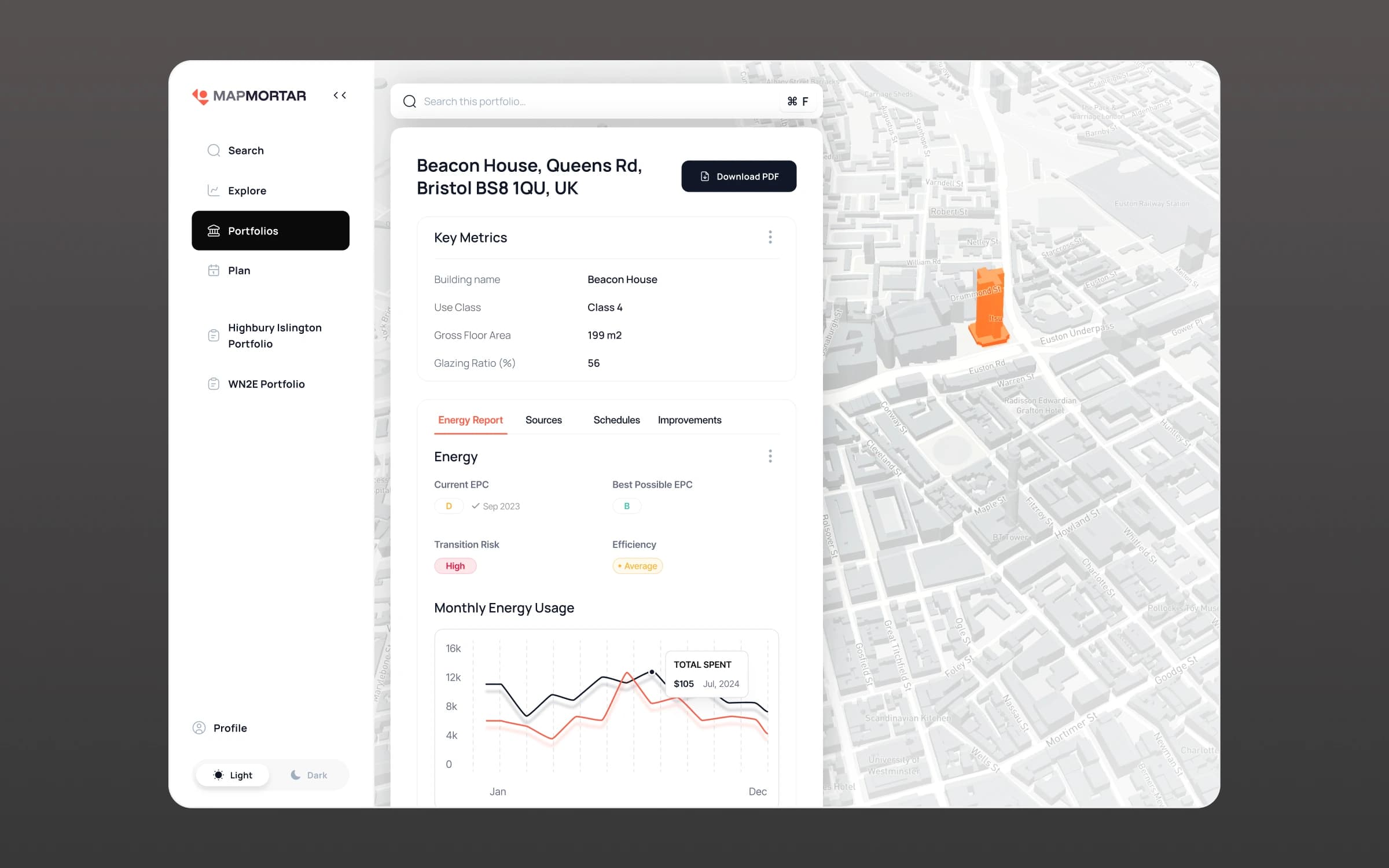
Task: Click the ⌘ F shortcut badge
Action: pyautogui.click(x=798, y=101)
